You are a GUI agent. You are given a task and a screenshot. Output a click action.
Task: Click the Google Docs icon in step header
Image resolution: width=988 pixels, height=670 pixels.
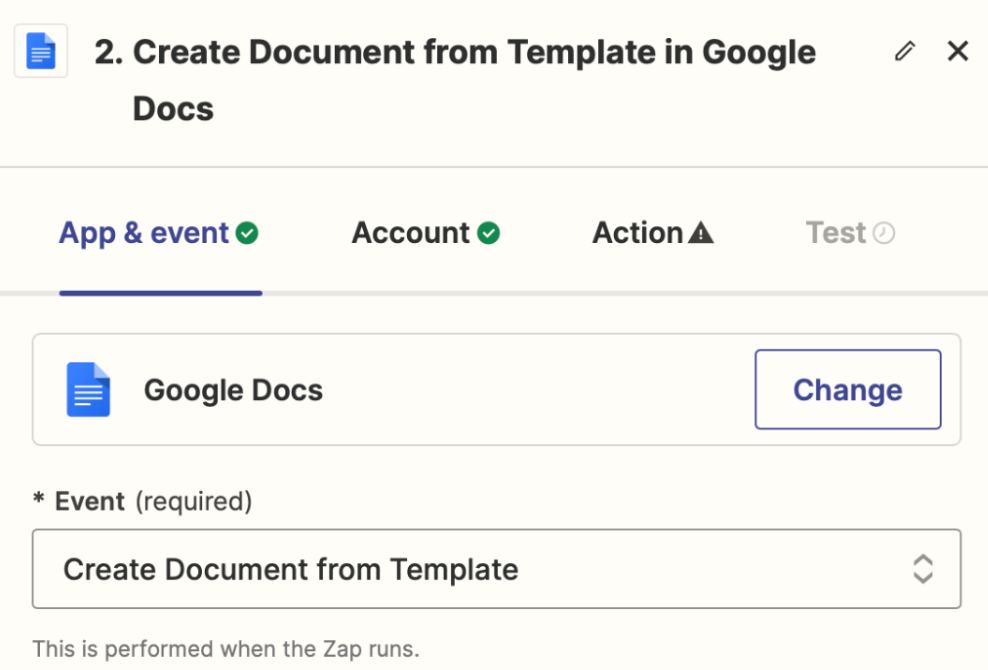(41, 51)
